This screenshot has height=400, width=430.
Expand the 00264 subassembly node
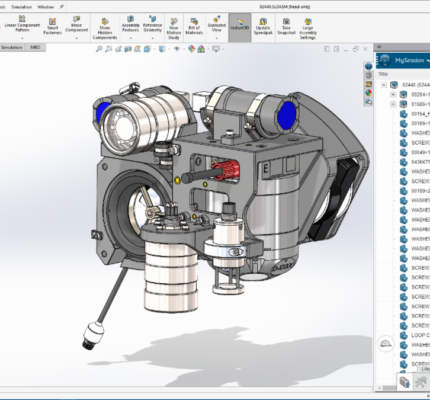[393, 95]
